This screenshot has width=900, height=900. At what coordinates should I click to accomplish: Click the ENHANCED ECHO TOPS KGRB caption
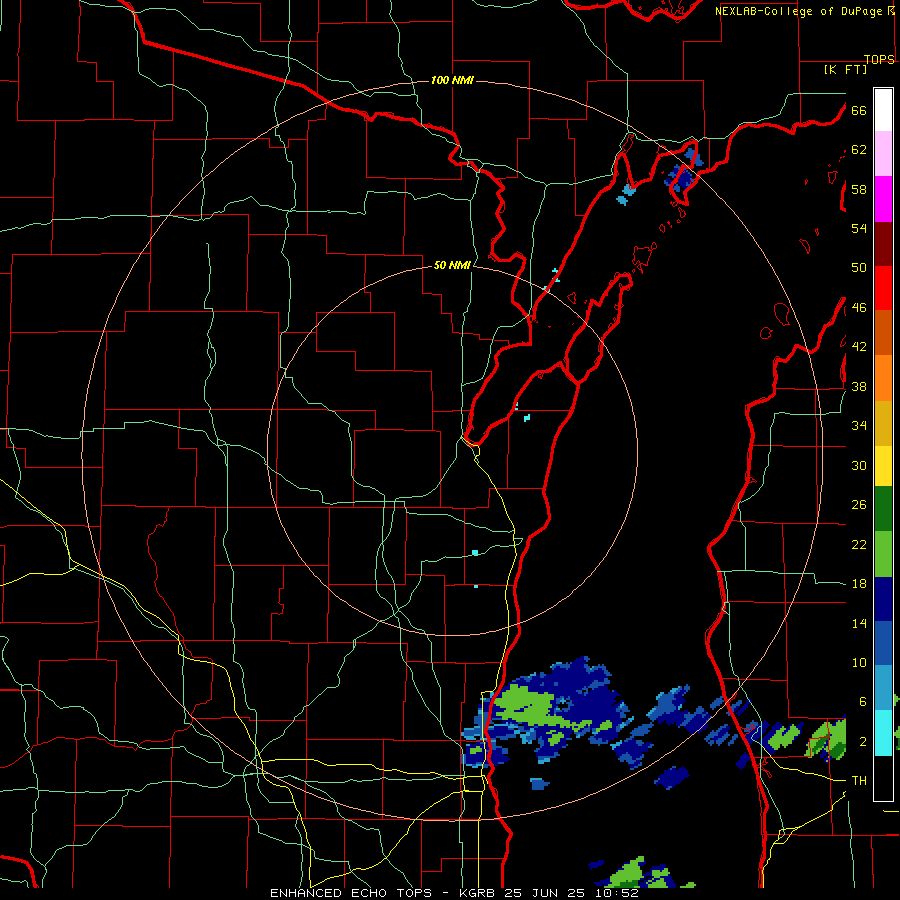click(454, 893)
